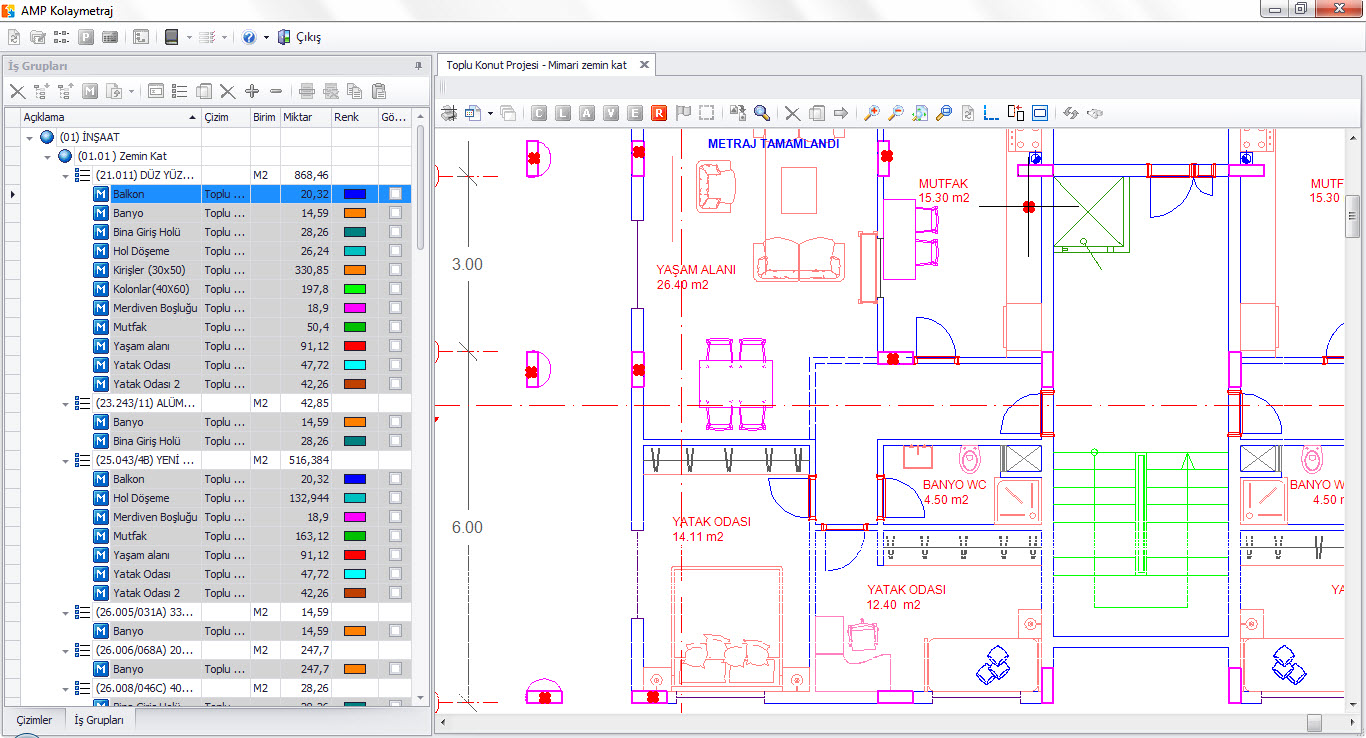
Task: Click the paste clipboard icon in İş Grupları toolbar
Action: point(378,91)
